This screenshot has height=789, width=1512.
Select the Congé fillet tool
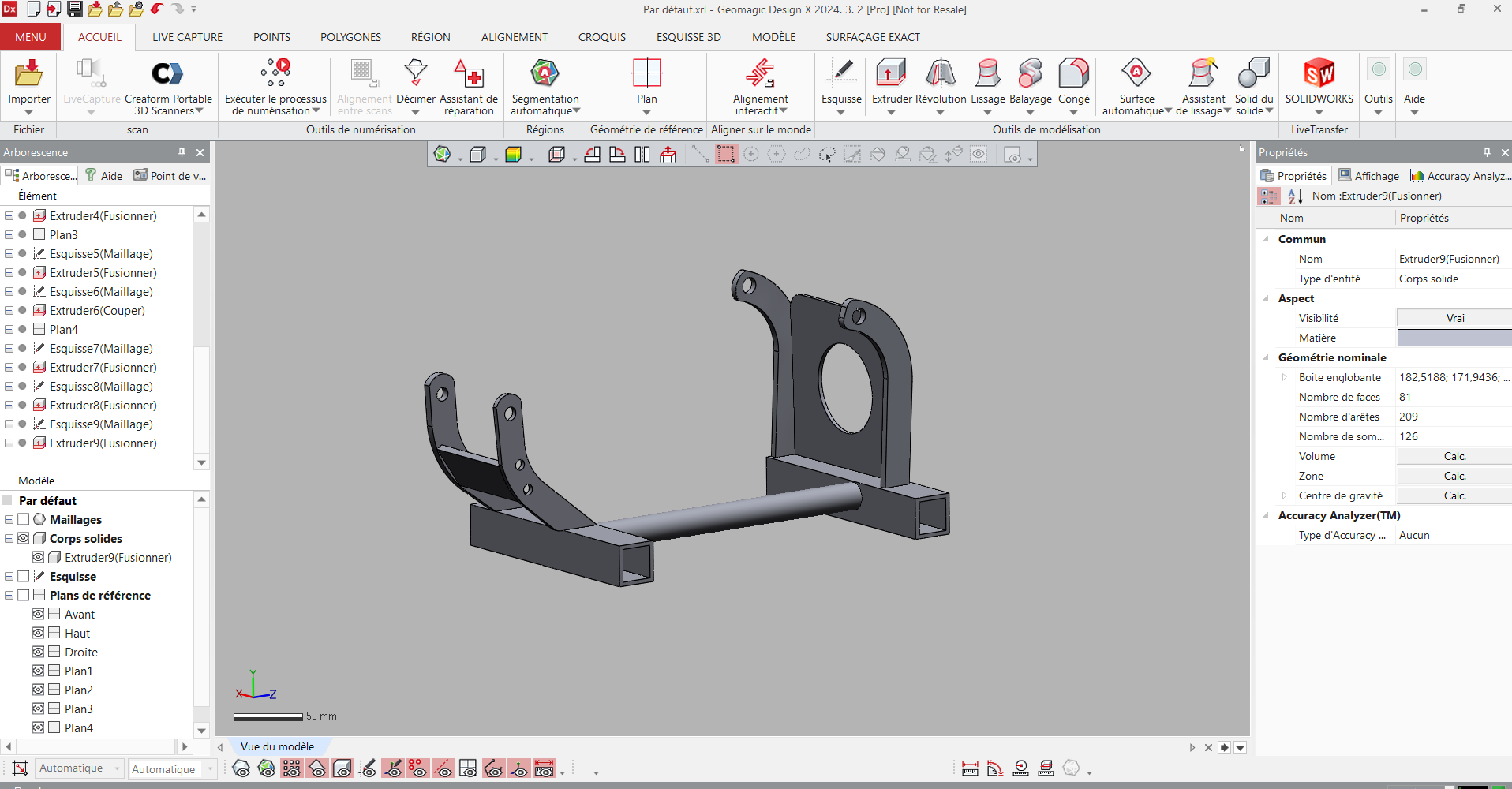coord(1073,73)
